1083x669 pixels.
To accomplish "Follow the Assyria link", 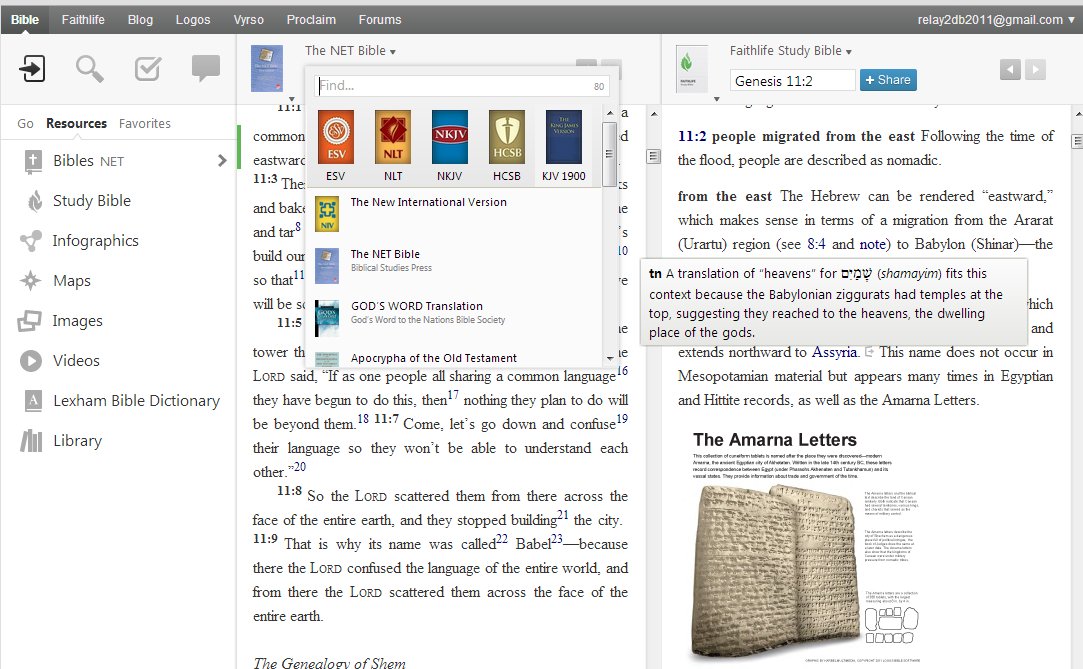I will (834, 353).
